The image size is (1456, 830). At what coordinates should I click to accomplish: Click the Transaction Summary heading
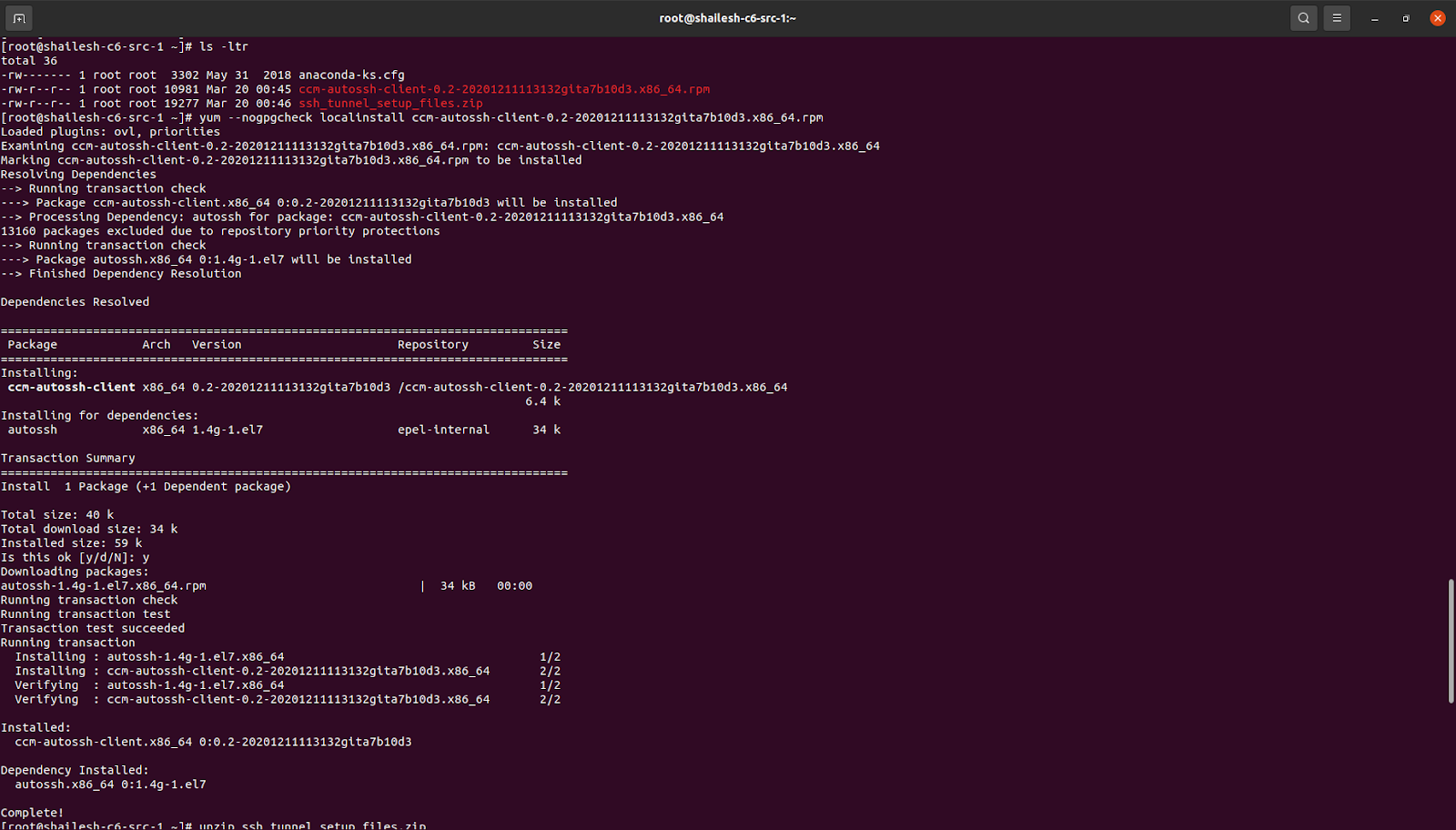coord(67,458)
